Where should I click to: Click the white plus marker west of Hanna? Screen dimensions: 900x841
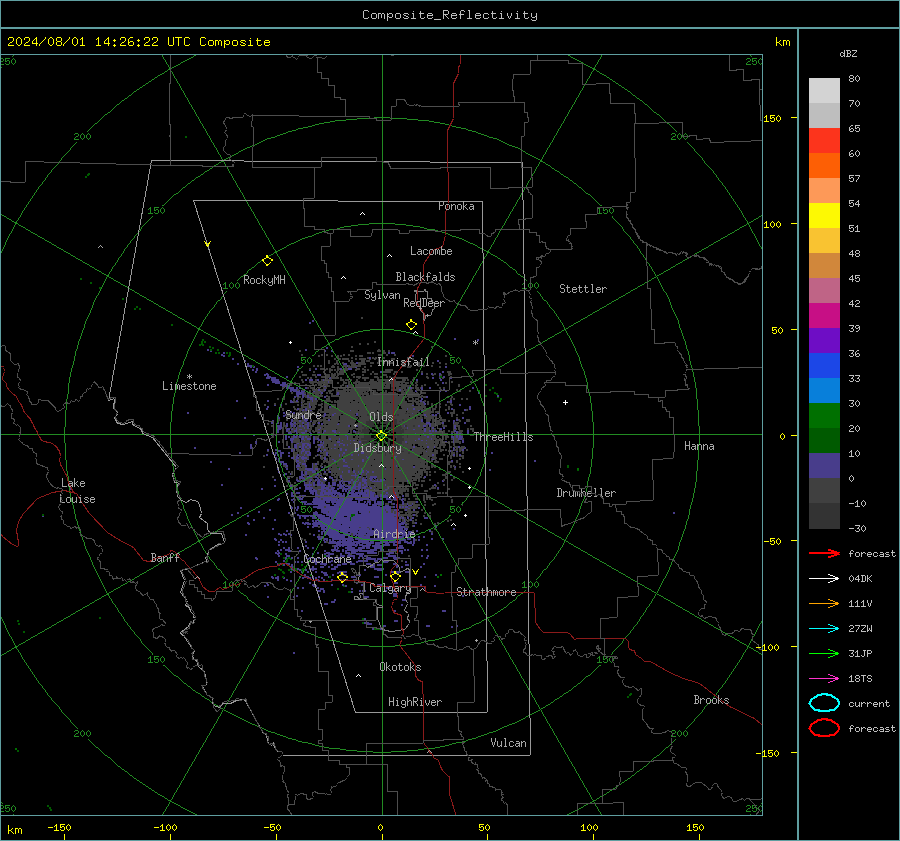pyautogui.click(x=565, y=402)
